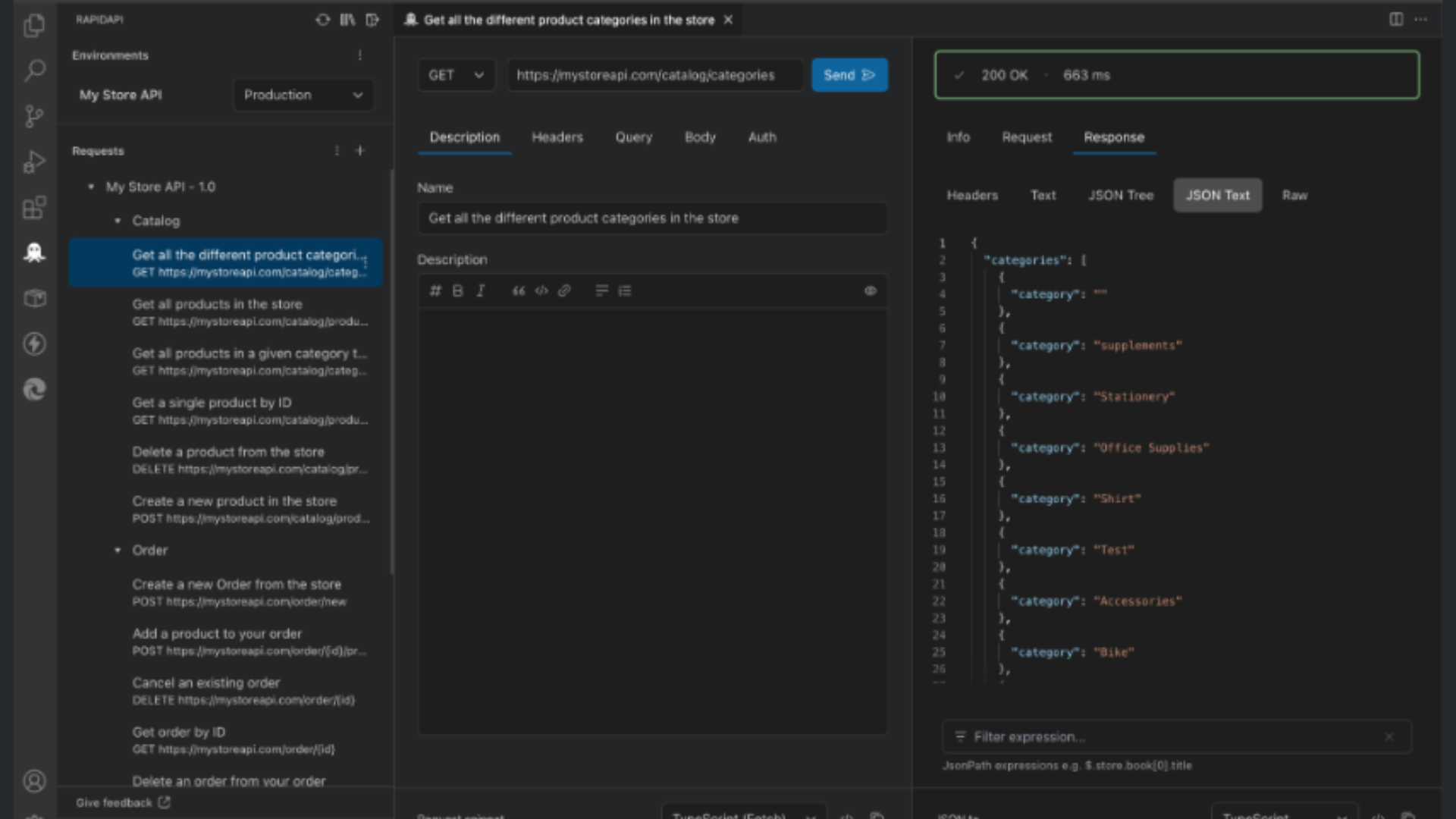This screenshot has width=1456, height=819.
Task: Click the import/export icon in the RAPIDAPI header
Action: pyautogui.click(x=372, y=20)
